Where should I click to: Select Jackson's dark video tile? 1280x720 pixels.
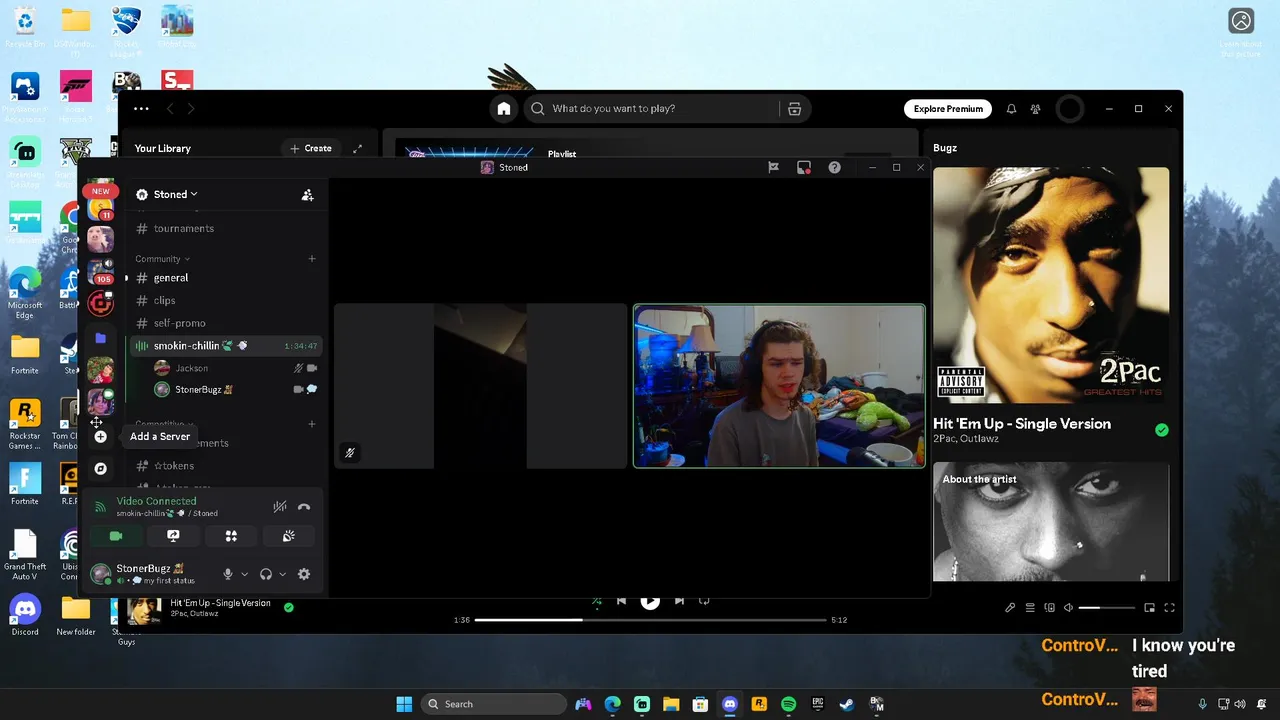(x=480, y=386)
